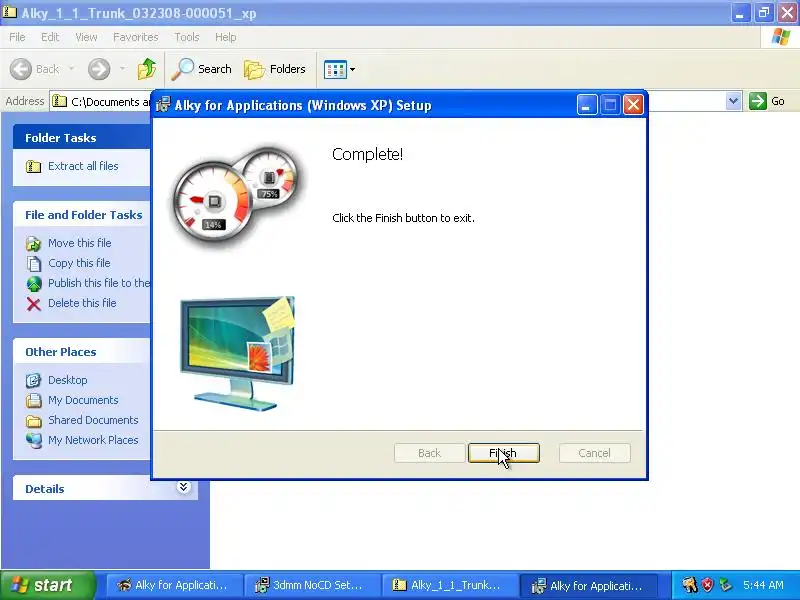800x600 pixels.
Task: Open the Back button history dropdown arrow
Action: (x=71, y=68)
